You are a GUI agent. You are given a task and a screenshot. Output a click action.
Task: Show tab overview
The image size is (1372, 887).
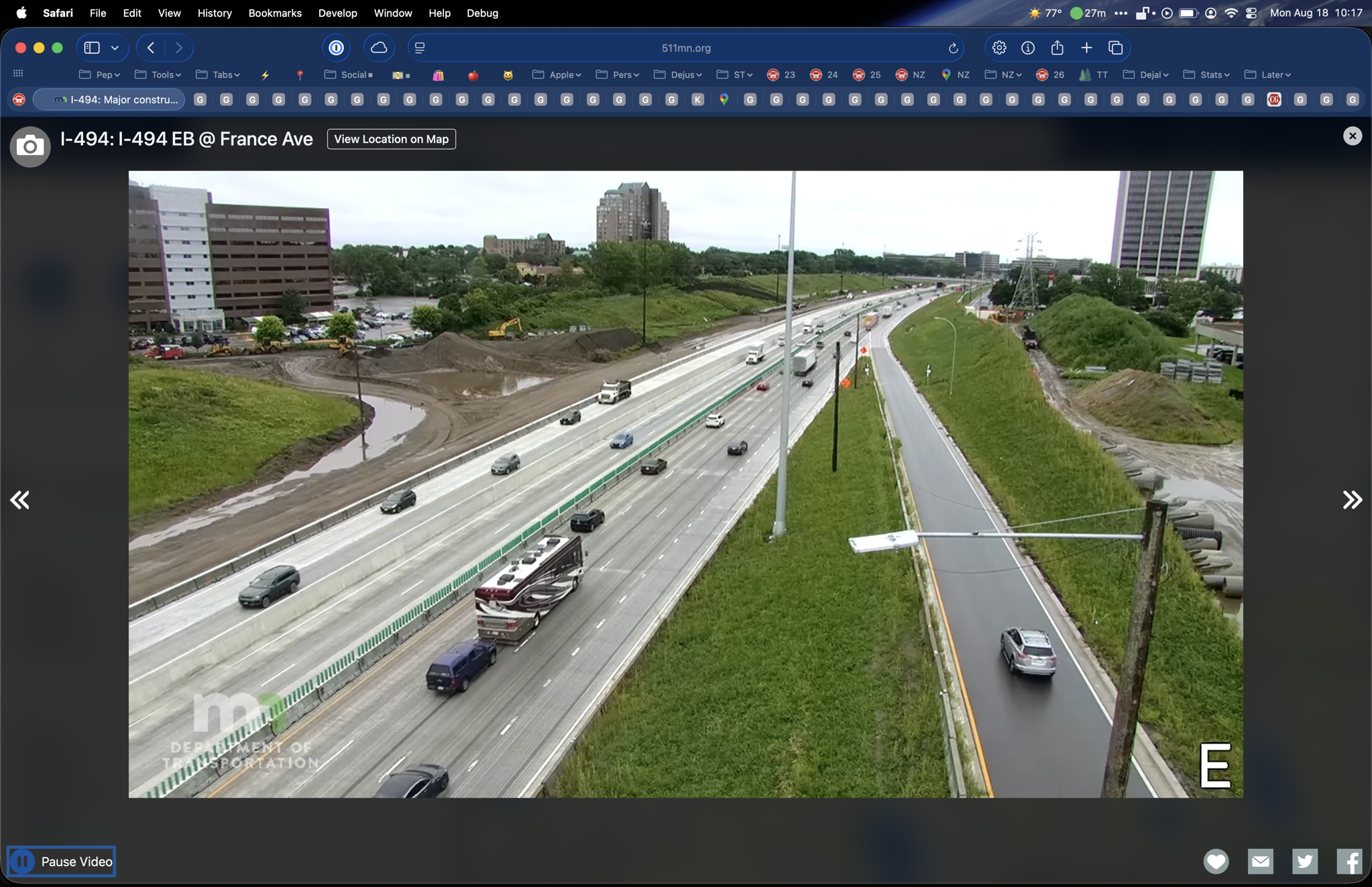point(1115,48)
